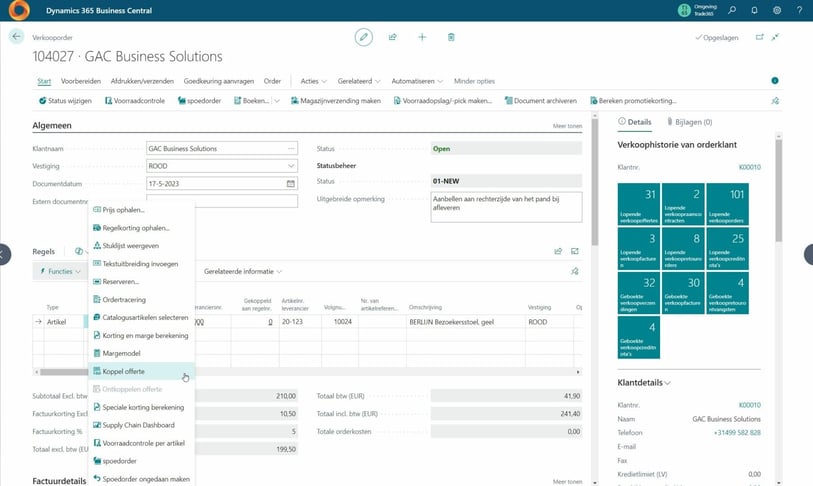The width and height of the screenshot is (813, 486).
Task: Expand the Functies dropdown
Action: pos(61,271)
